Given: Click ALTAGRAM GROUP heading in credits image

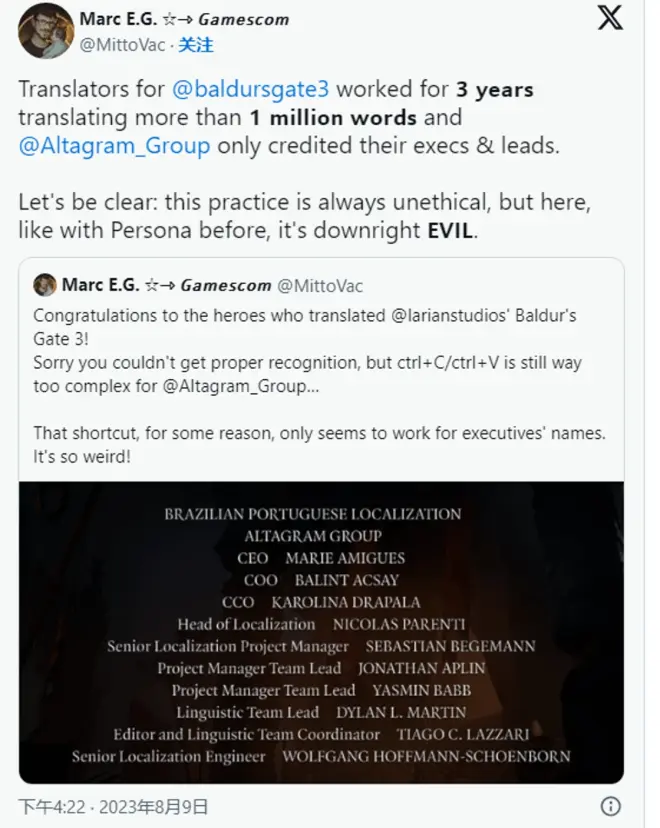Looking at the screenshot, I should (x=314, y=536).
